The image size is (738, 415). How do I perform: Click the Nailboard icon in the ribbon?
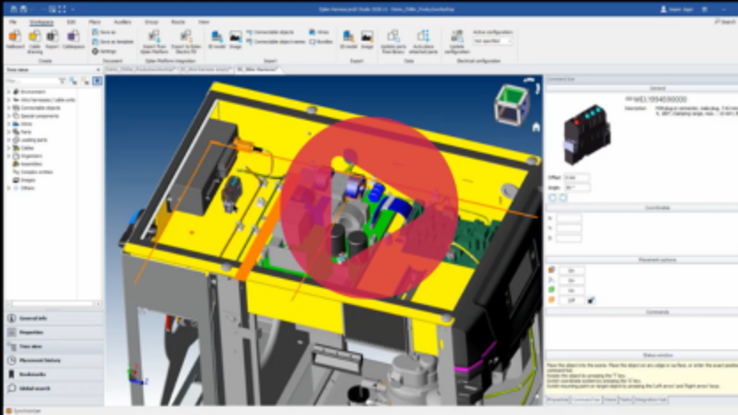tap(14, 38)
